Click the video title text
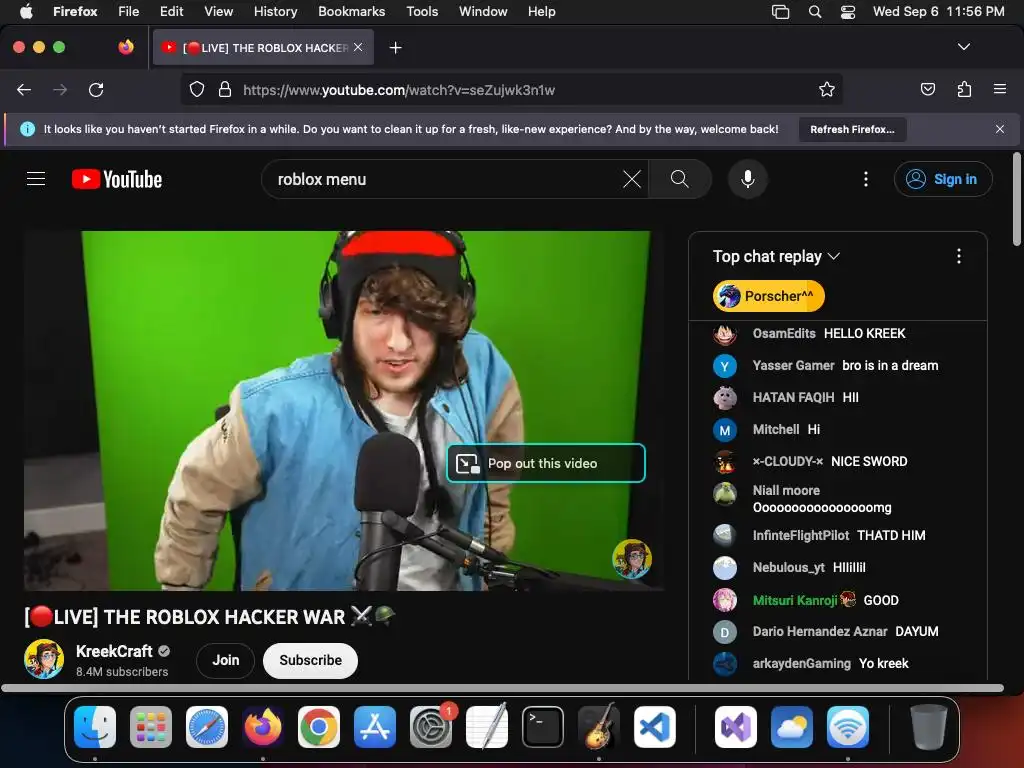1024x768 pixels. click(x=210, y=616)
